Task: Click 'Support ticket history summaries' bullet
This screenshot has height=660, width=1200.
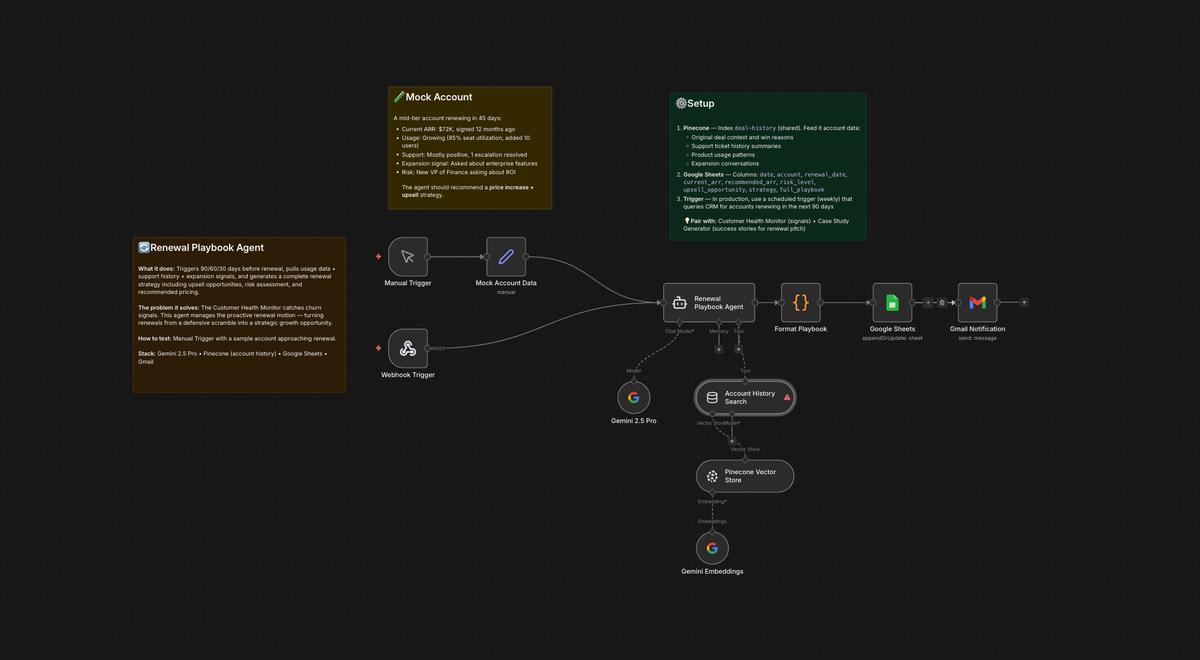Action: coord(736,146)
